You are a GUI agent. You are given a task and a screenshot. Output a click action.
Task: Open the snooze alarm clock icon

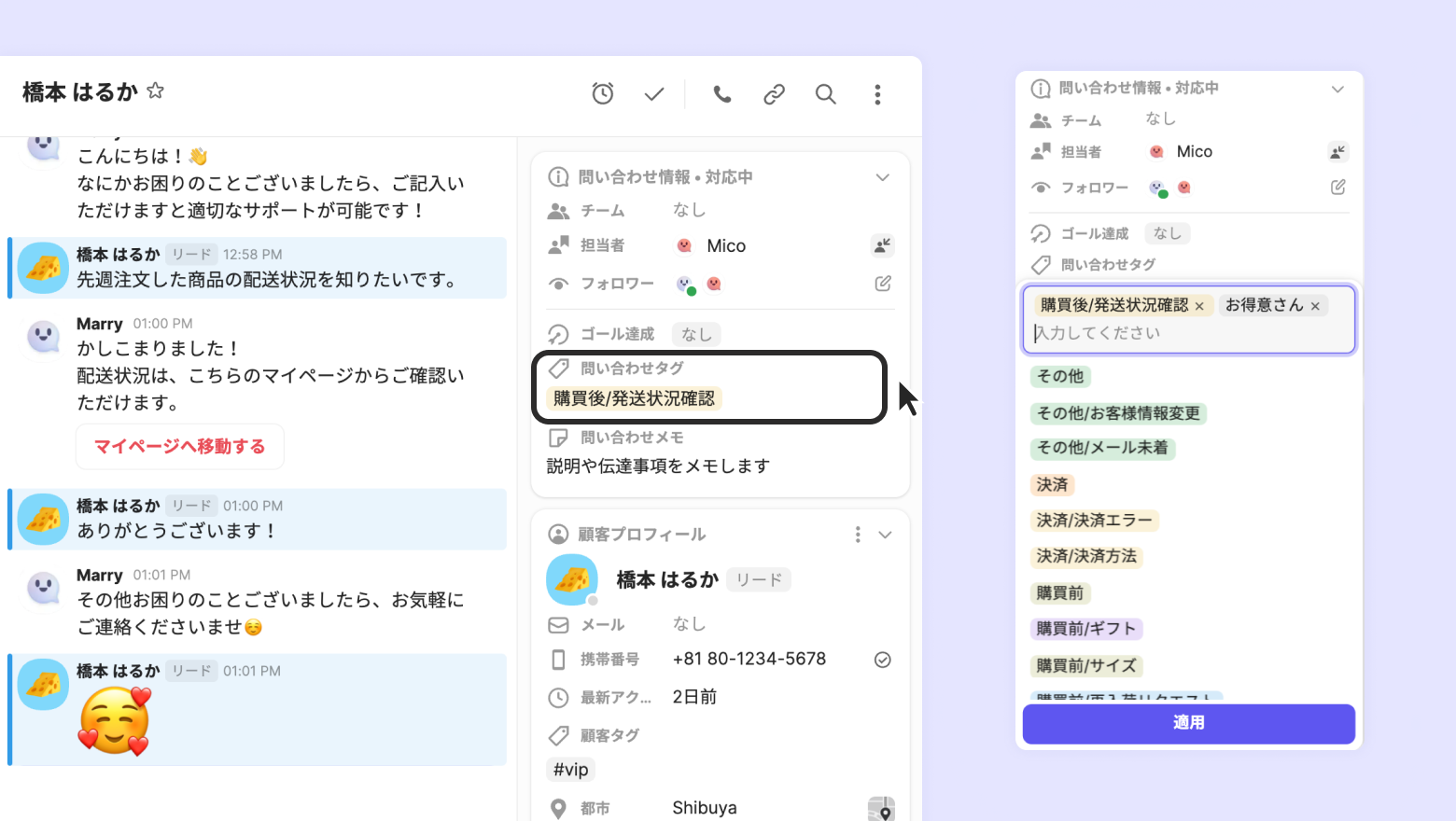click(603, 93)
